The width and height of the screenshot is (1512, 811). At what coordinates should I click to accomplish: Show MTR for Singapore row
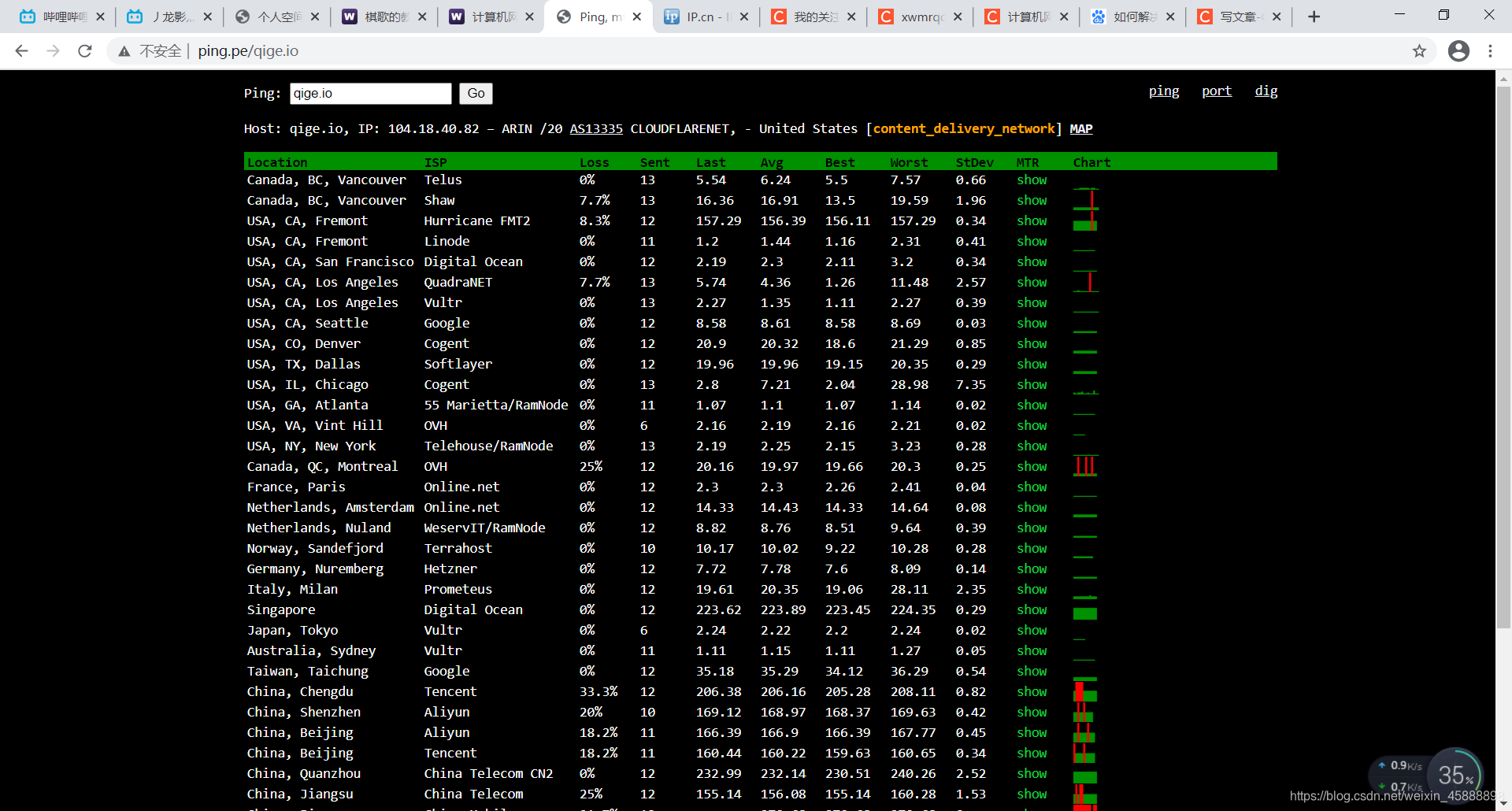pos(1032,610)
